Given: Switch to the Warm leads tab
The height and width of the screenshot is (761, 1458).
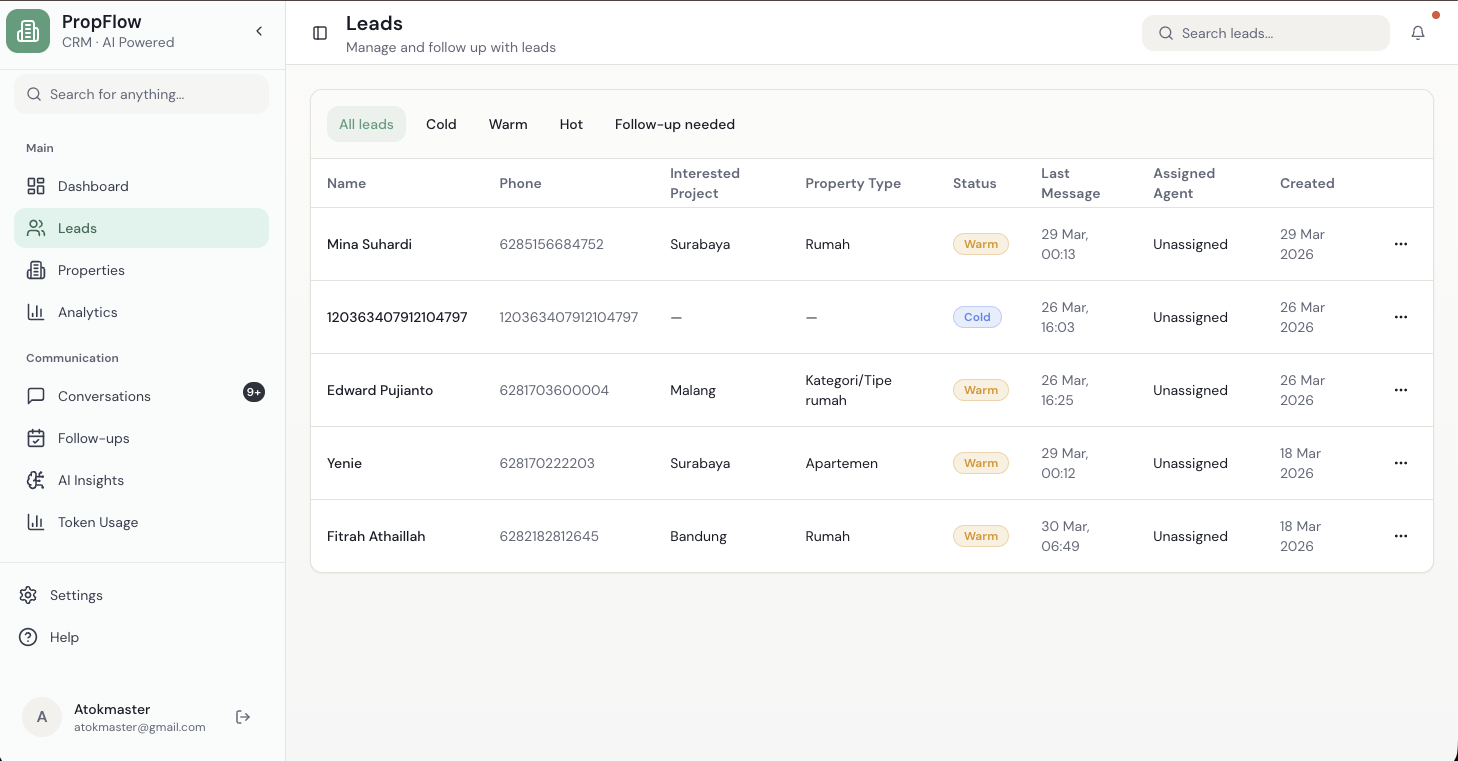Looking at the screenshot, I should (x=508, y=124).
